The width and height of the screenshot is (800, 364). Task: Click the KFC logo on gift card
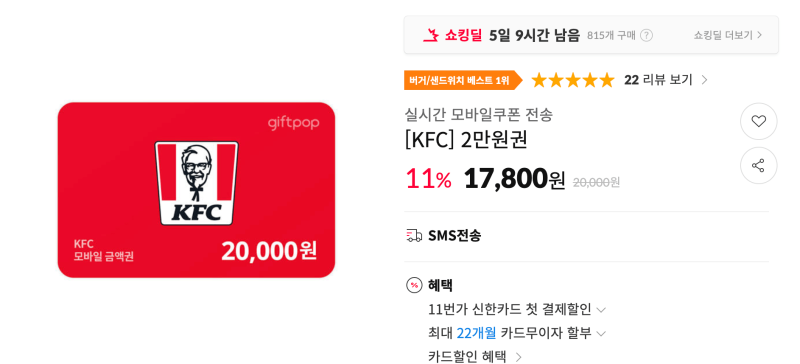(x=196, y=183)
